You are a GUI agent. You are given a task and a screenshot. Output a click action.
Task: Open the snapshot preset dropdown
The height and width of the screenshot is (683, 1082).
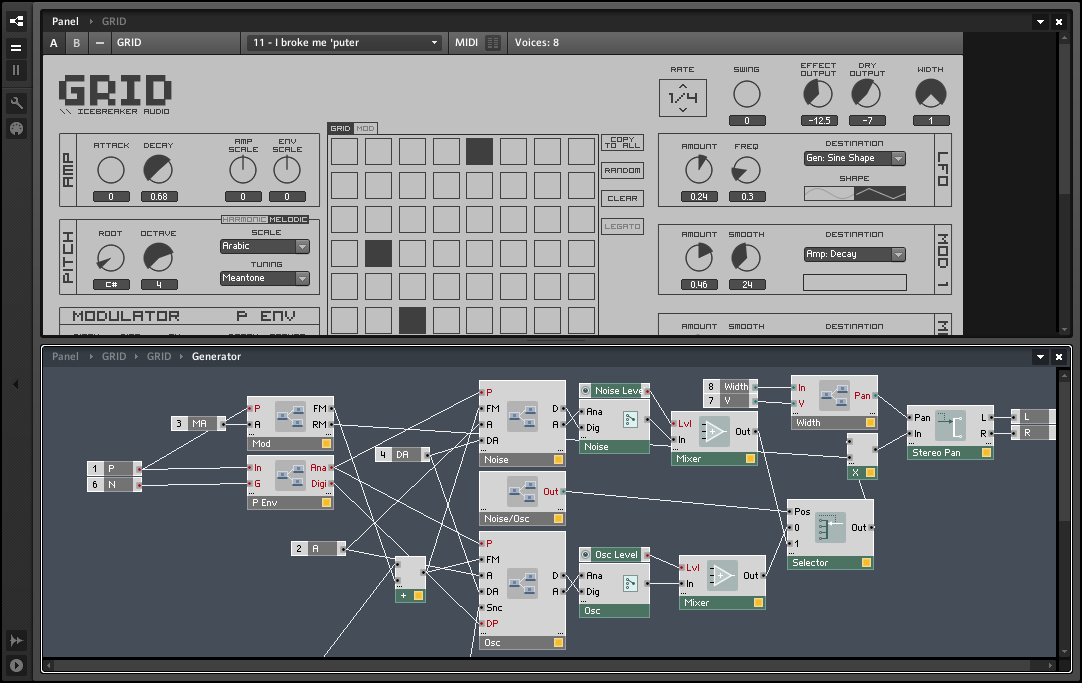(345, 43)
